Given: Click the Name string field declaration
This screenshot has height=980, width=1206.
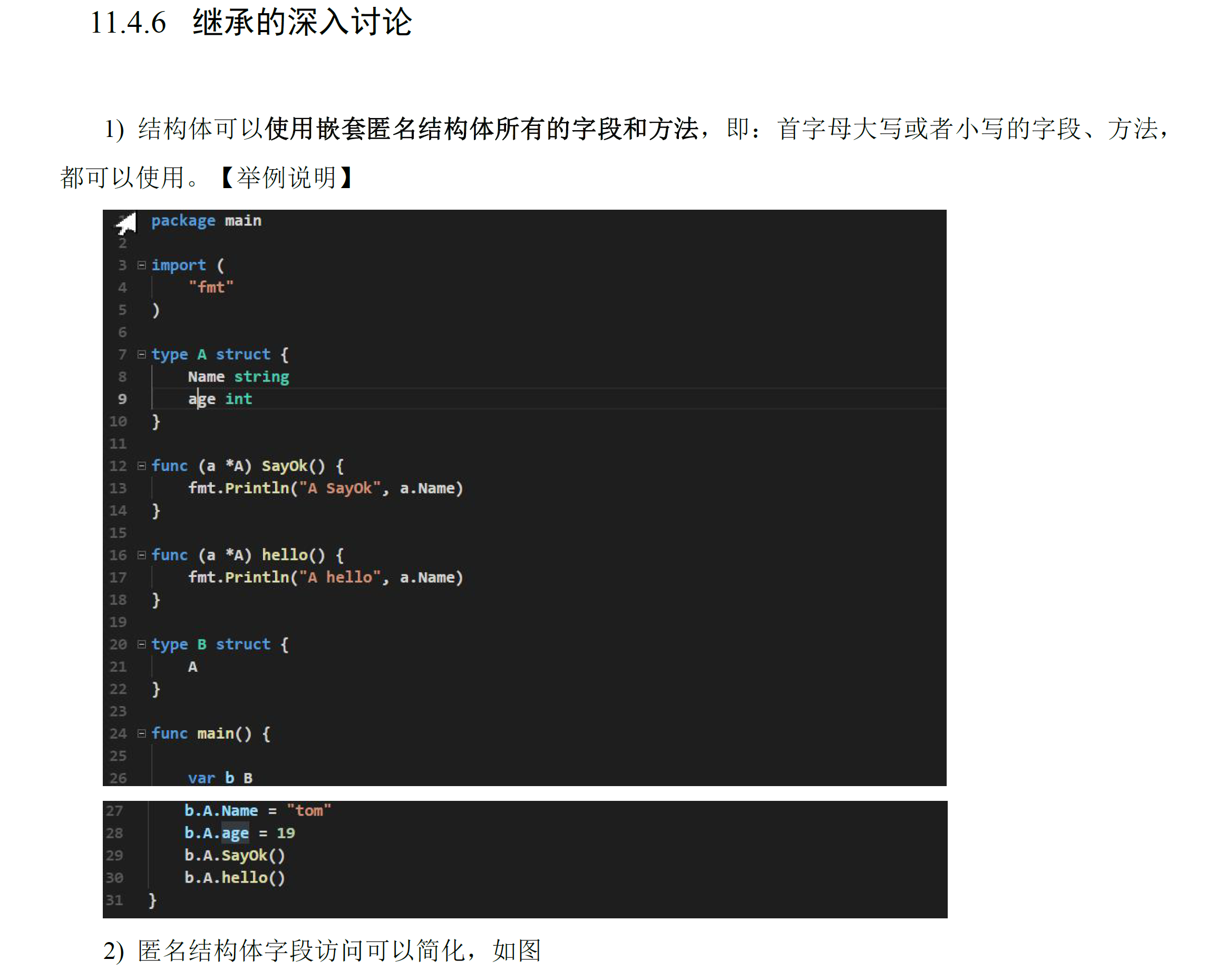Looking at the screenshot, I should [x=238, y=376].
